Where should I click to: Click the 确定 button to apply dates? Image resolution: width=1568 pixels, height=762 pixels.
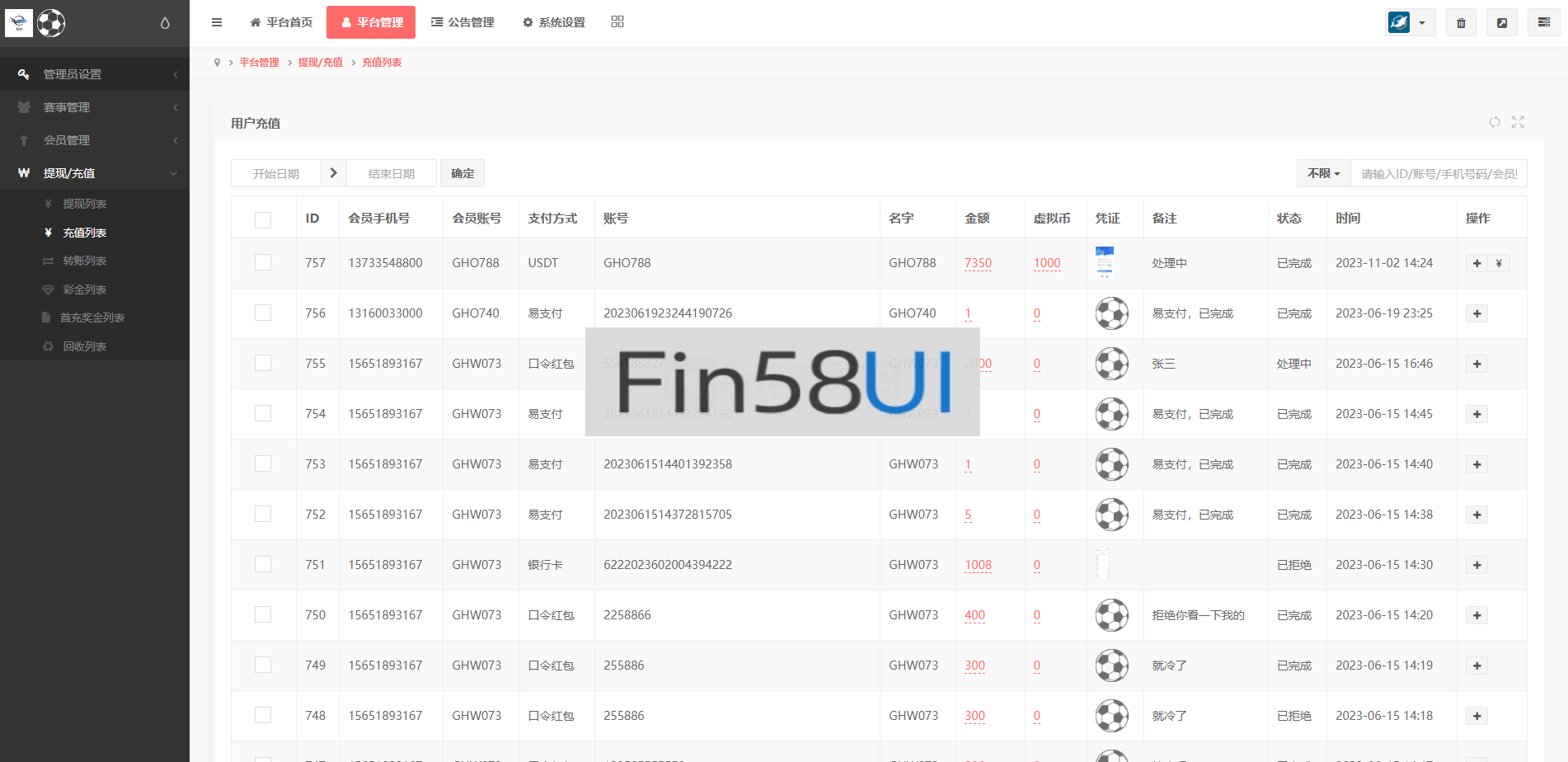point(462,174)
